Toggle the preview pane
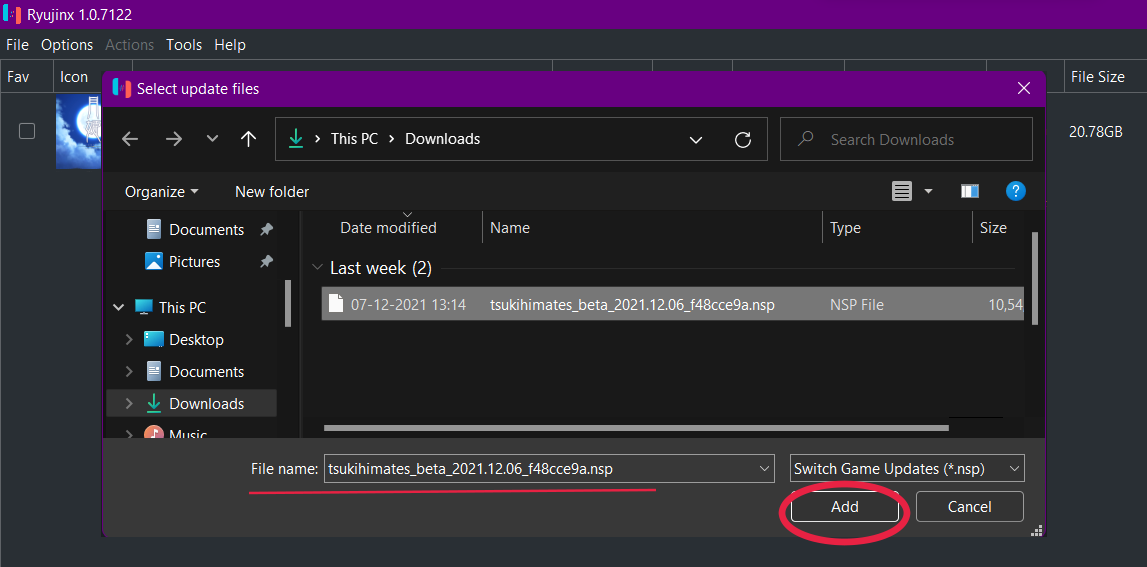Image resolution: width=1147 pixels, height=567 pixels. 970,192
